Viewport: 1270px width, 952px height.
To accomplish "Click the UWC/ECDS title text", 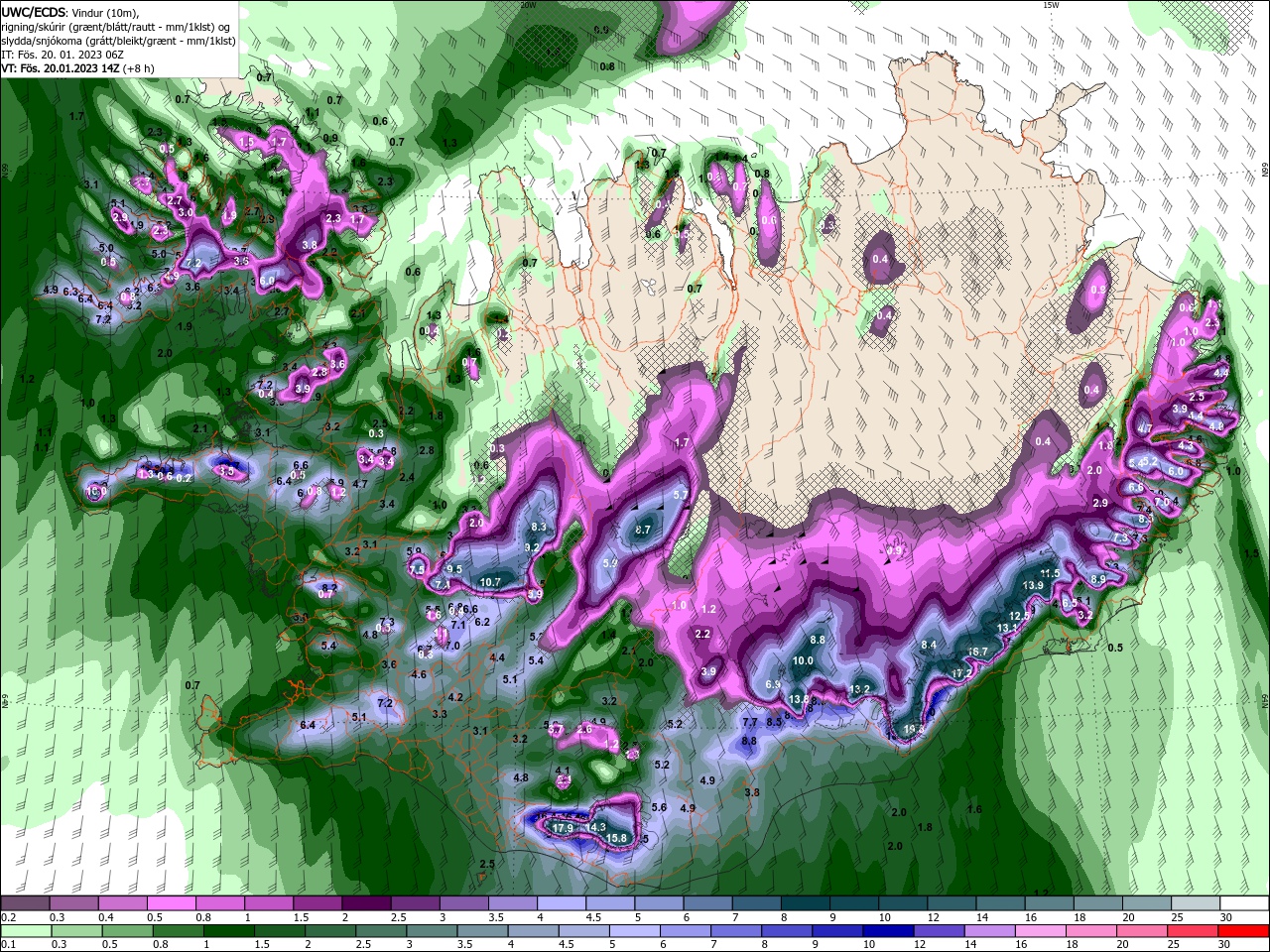I will point(34,12).
